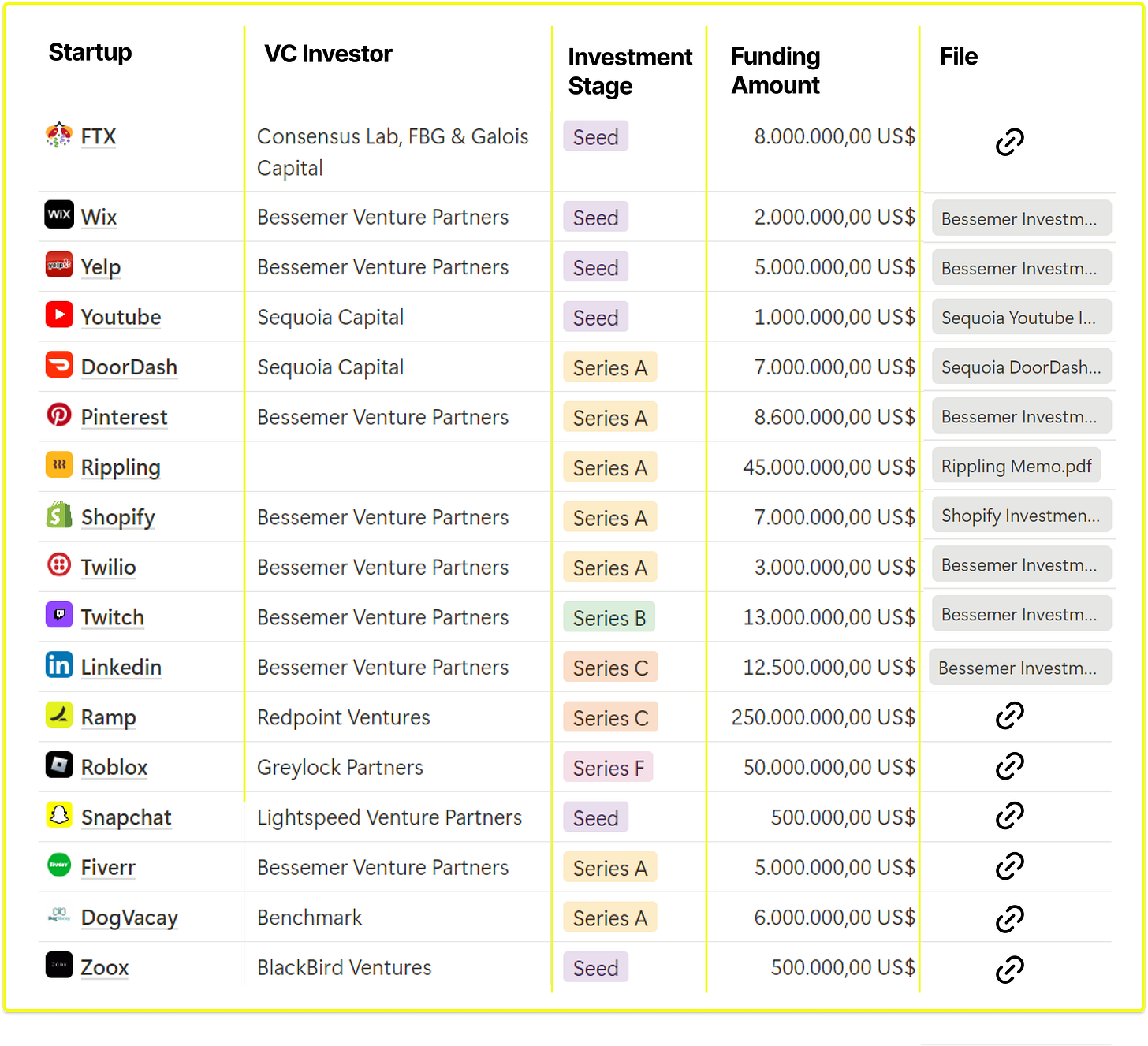
Task: Click the Fiverr logo icon
Action: pyautogui.click(x=59, y=865)
